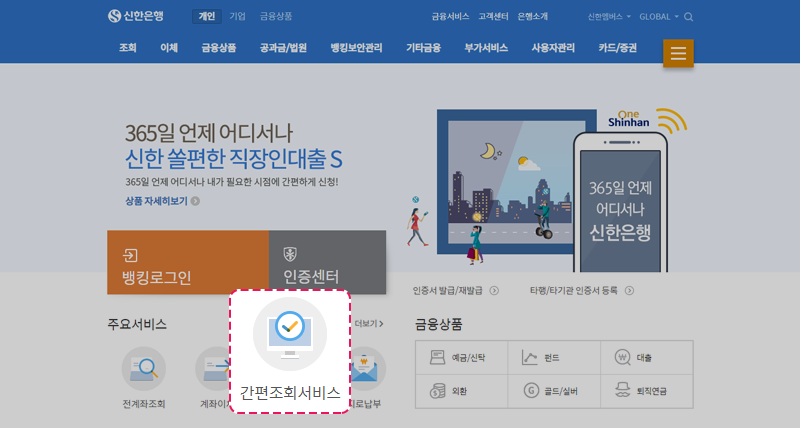Screen dimensions: 800x428
Task: Select the 개인 tab
Action: [x=207, y=16]
